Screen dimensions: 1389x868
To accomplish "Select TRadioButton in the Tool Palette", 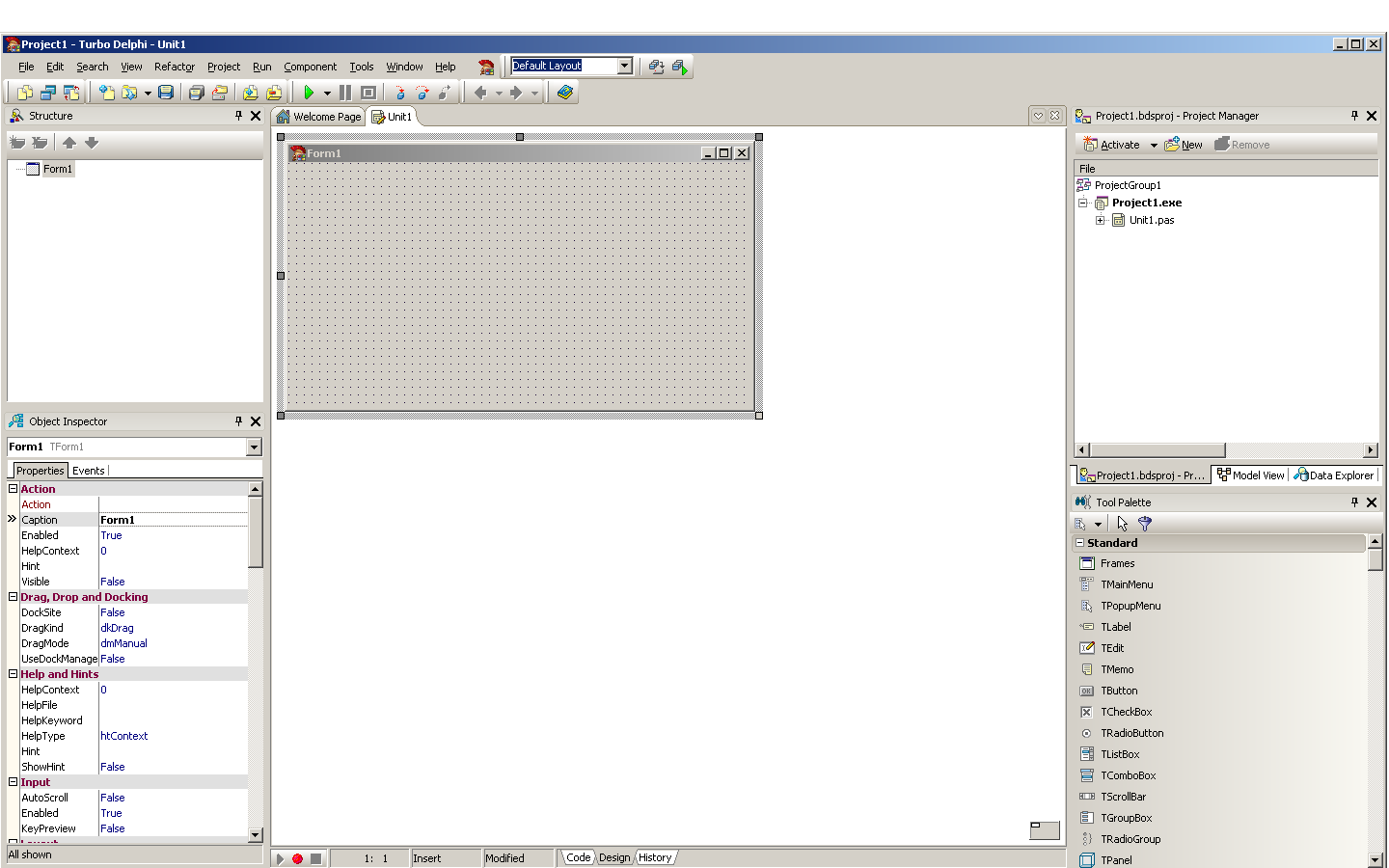I will point(1131,733).
